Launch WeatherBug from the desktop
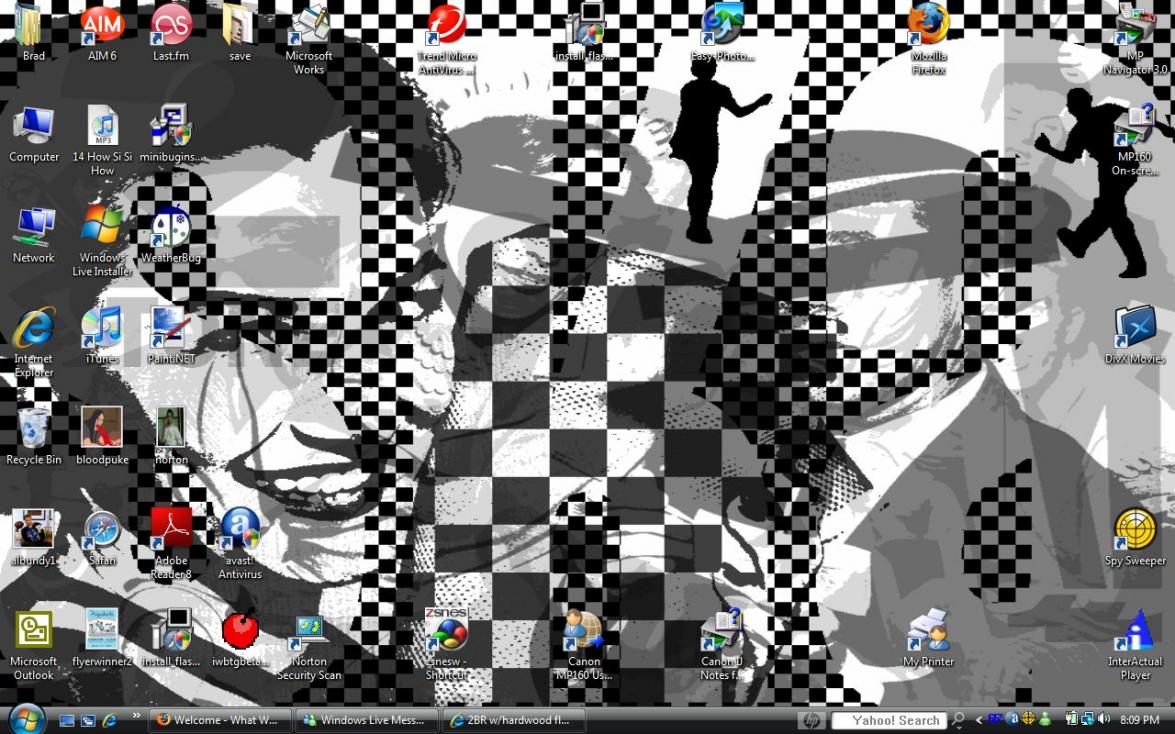This screenshot has width=1175, height=734. click(x=171, y=235)
